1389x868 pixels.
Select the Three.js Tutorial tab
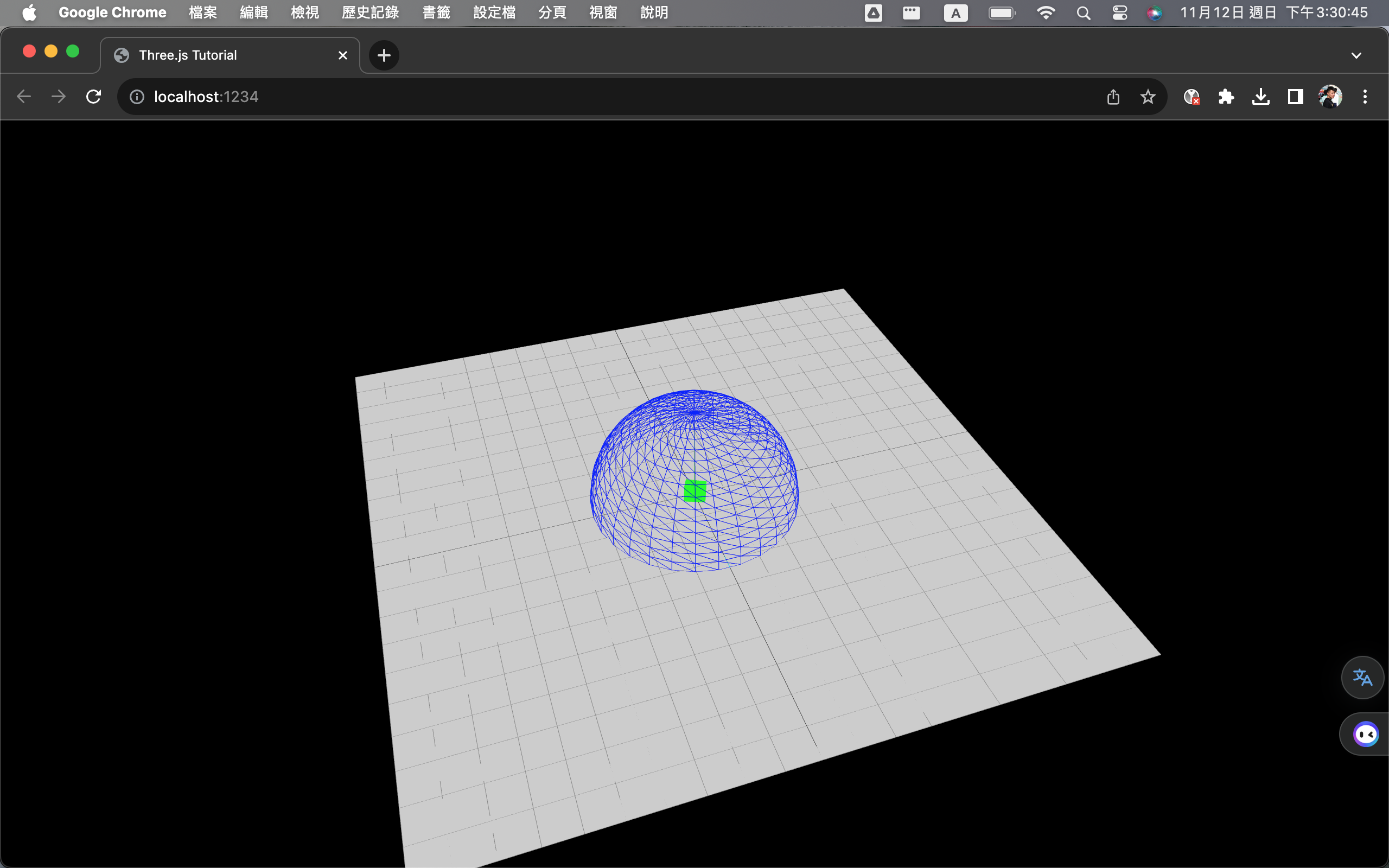click(x=230, y=55)
